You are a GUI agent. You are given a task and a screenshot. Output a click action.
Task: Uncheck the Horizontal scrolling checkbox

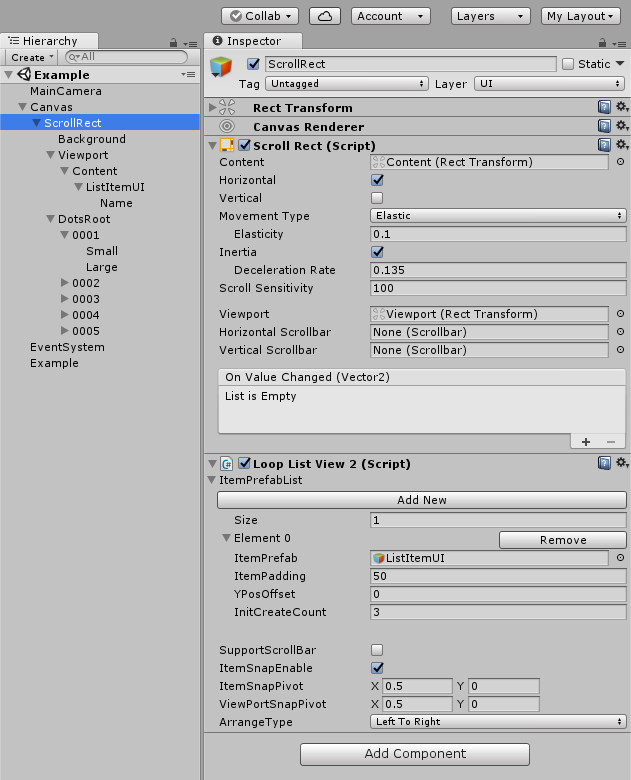tap(377, 180)
